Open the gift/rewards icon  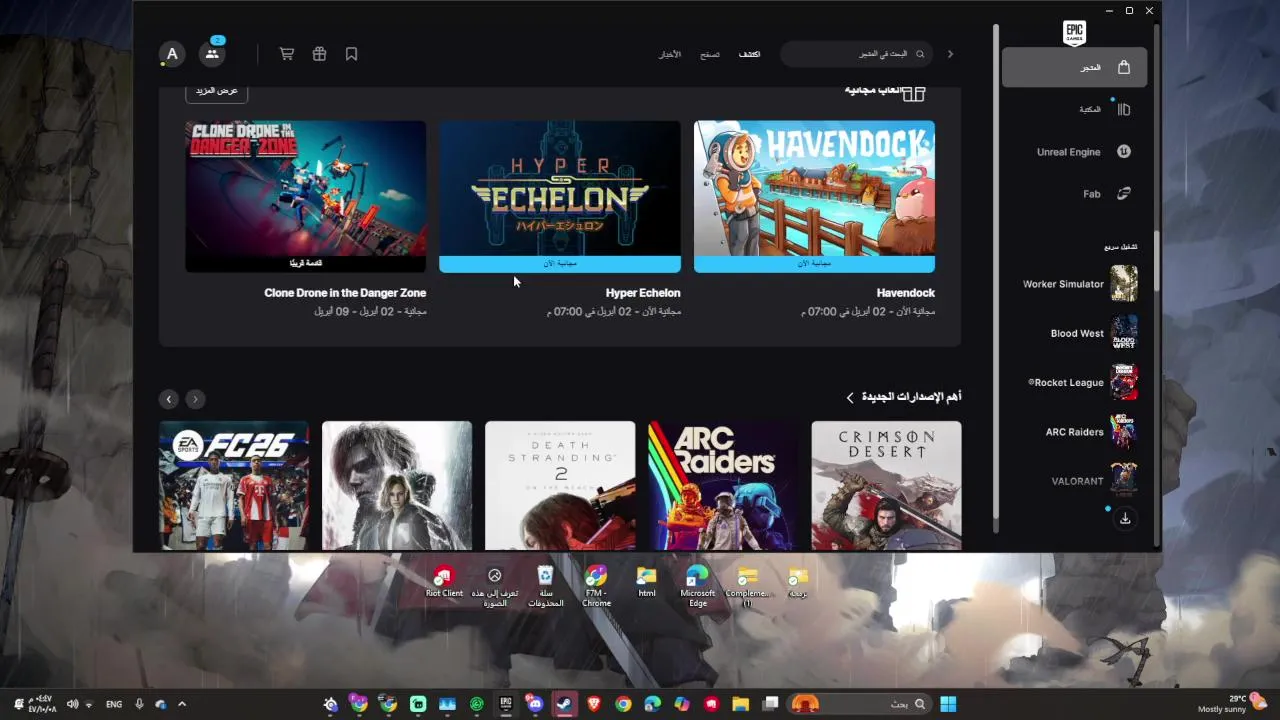(x=319, y=54)
